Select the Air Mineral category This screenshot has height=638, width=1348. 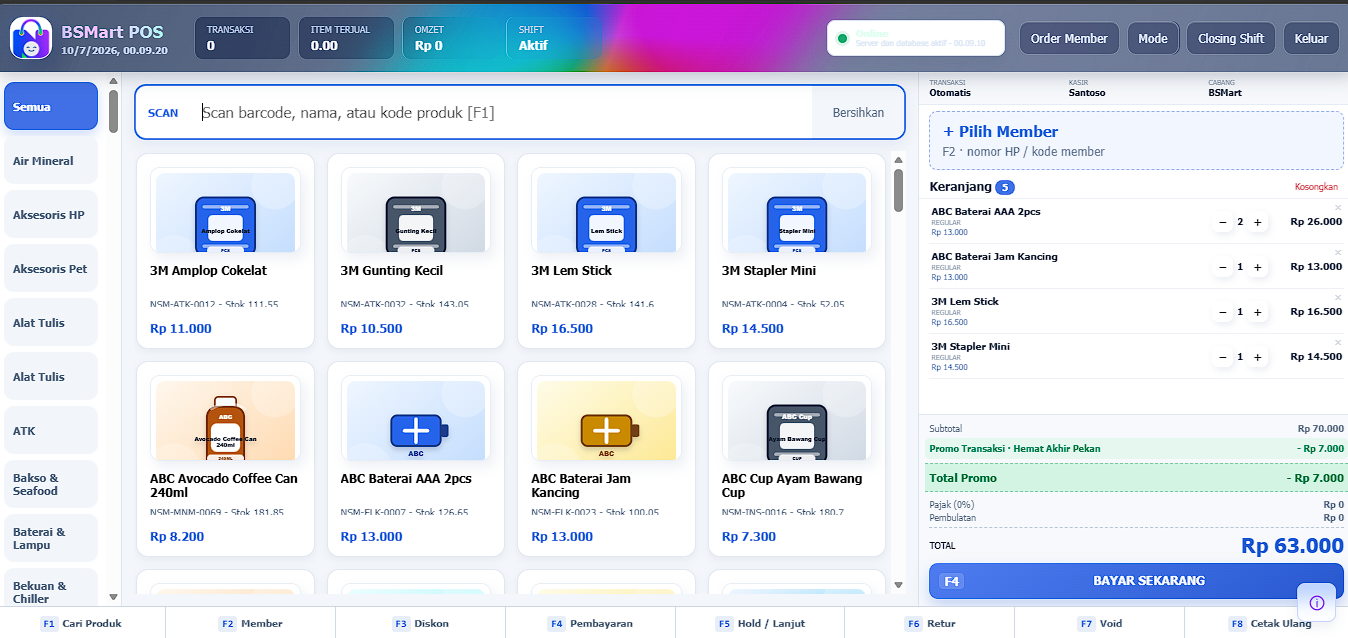[51, 160]
